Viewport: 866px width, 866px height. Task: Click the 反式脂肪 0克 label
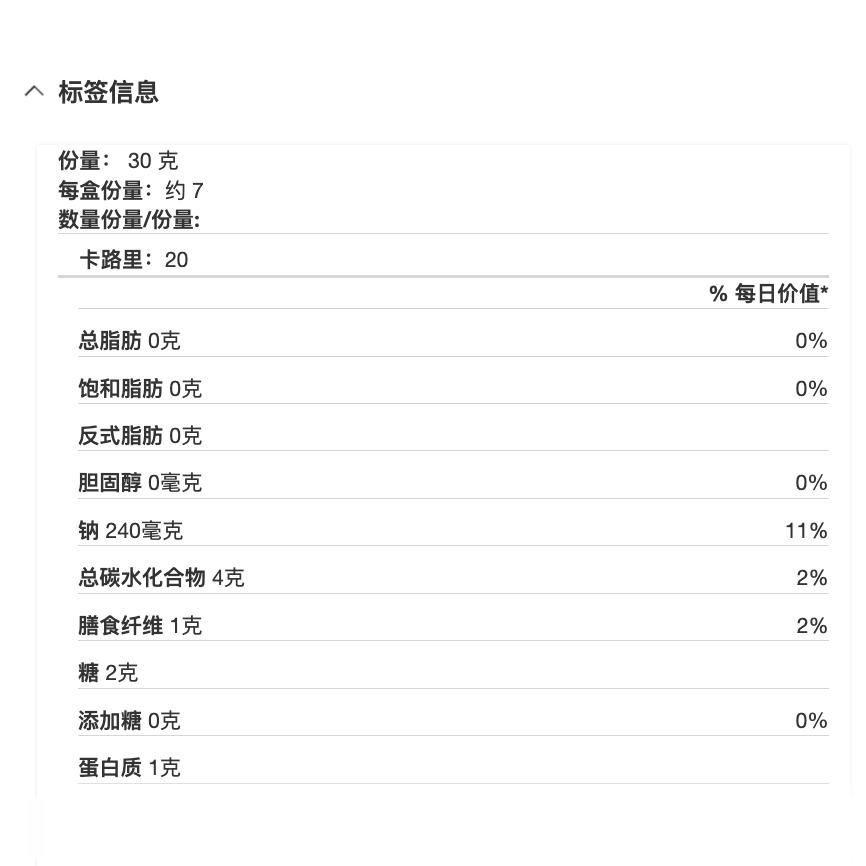(x=140, y=436)
